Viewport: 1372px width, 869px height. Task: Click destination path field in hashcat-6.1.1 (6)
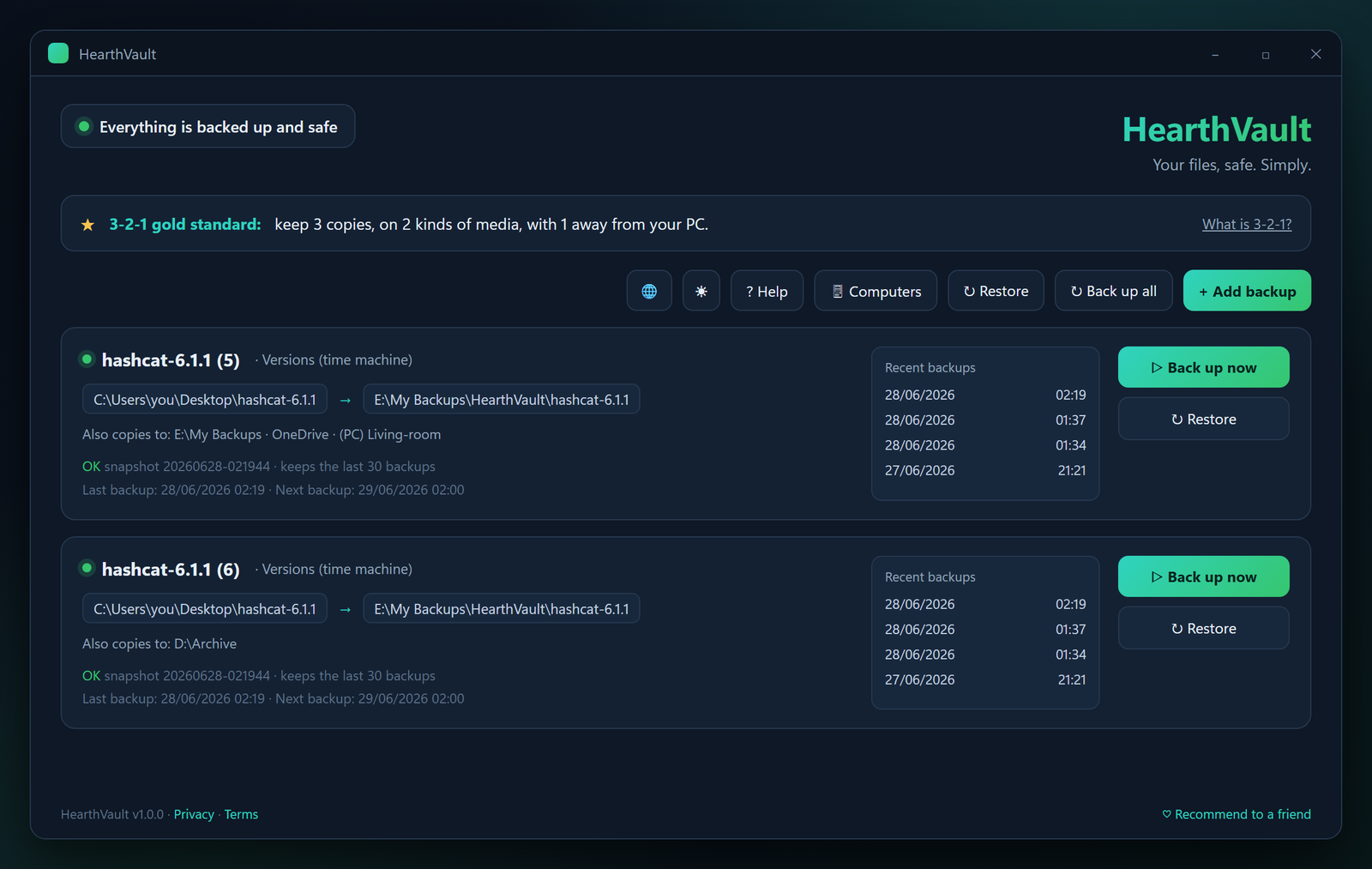point(502,608)
